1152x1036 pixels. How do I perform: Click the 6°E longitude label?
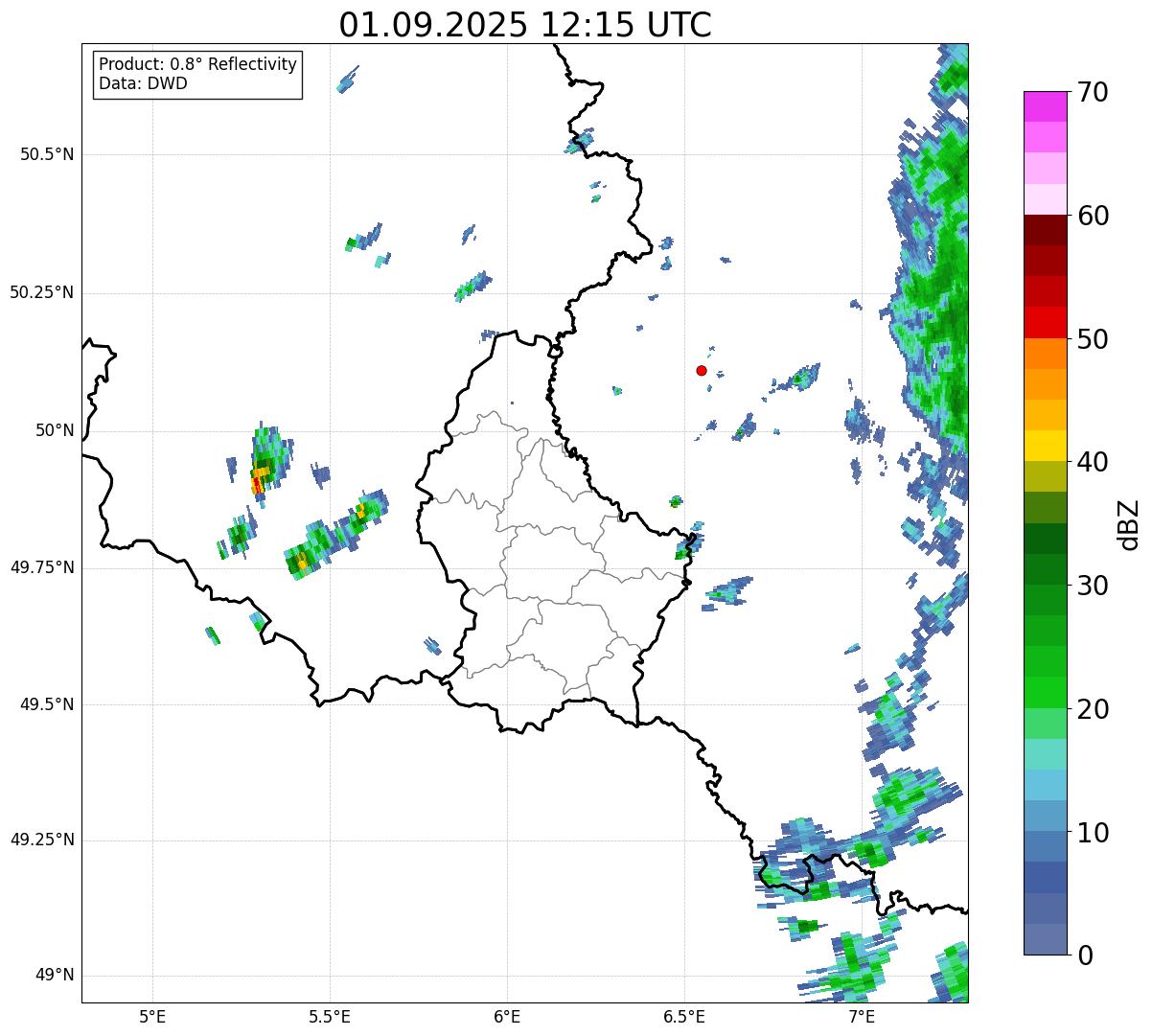(507, 1016)
